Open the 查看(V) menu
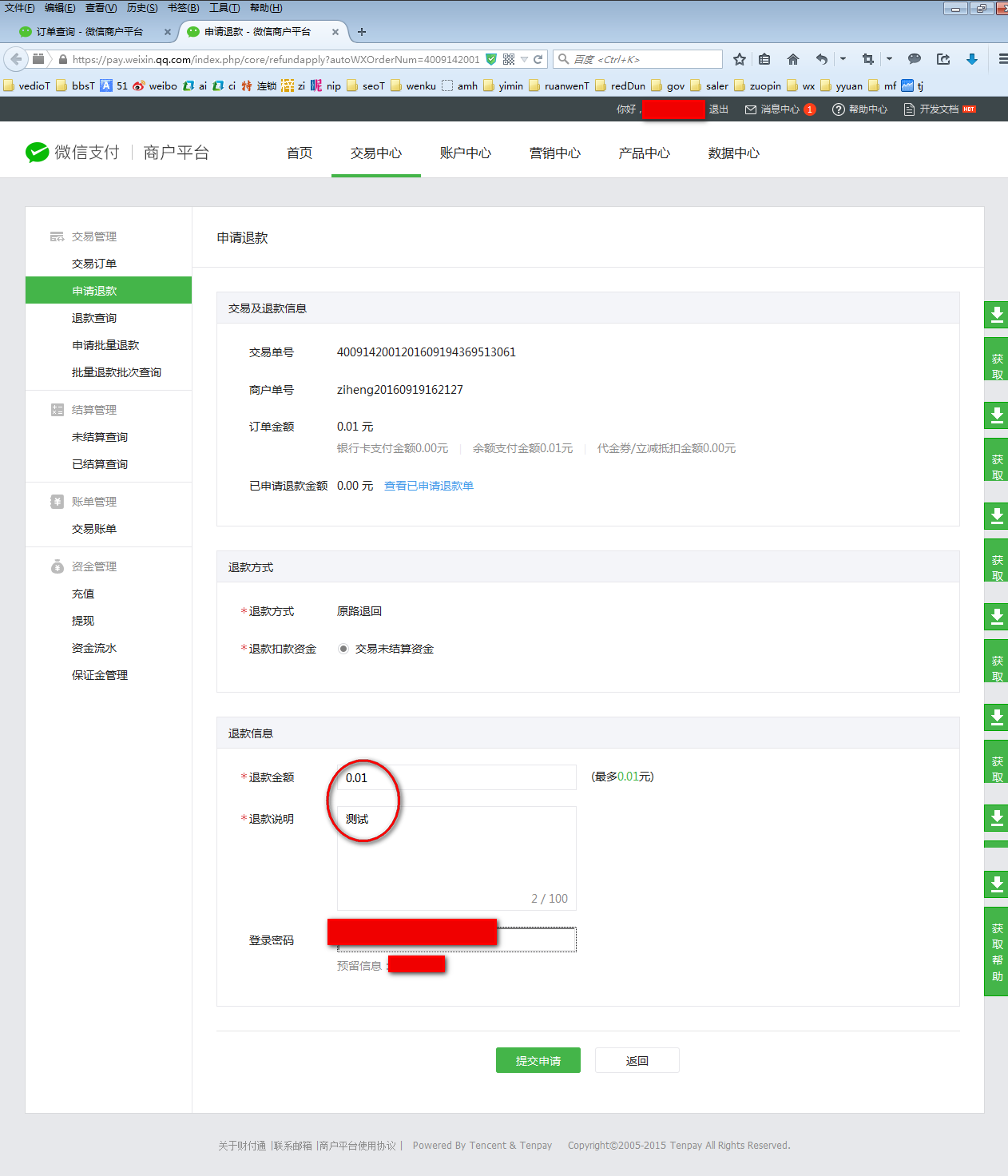The width and height of the screenshot is (1008, 1176). [101, 8]
